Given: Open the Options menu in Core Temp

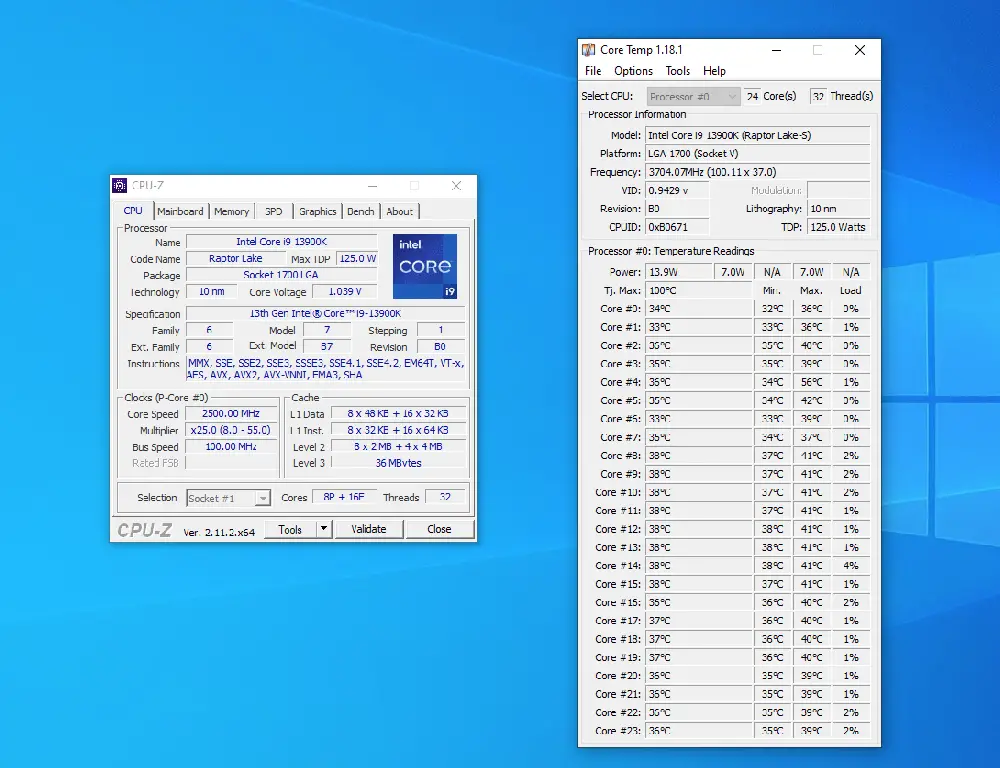Looking at the screenshot, I should pyautogui.click(x=633, y=71).
